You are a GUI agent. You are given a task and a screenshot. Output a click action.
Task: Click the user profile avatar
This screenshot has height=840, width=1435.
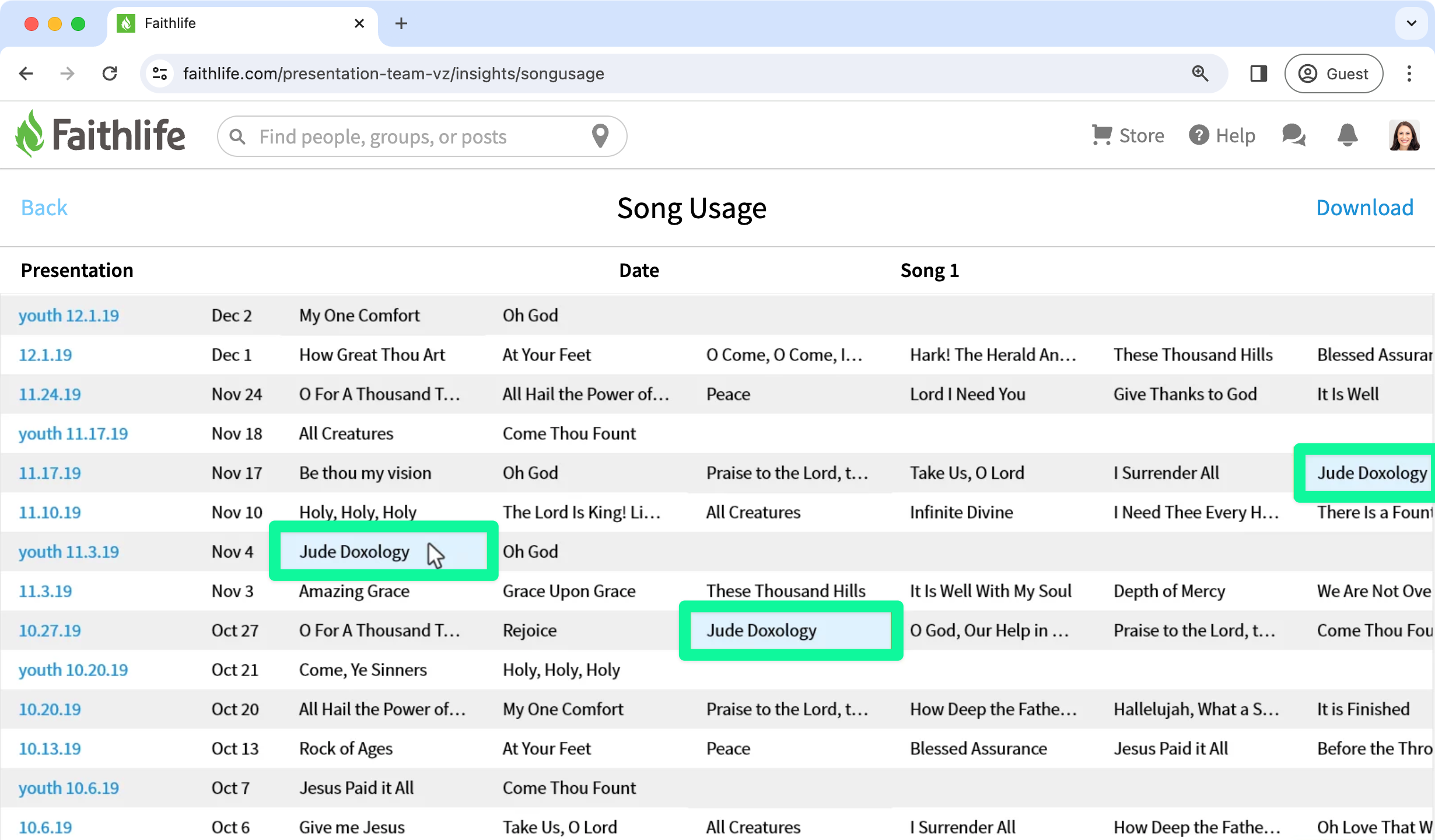[x=1404, y=135]
